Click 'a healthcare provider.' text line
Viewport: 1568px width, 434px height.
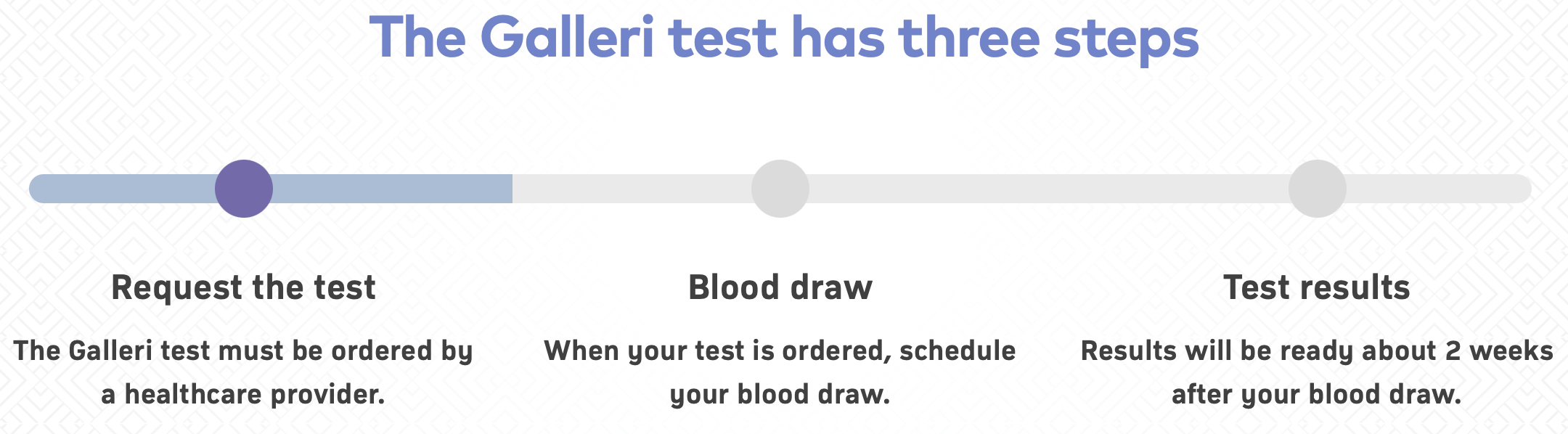(243, 395)
